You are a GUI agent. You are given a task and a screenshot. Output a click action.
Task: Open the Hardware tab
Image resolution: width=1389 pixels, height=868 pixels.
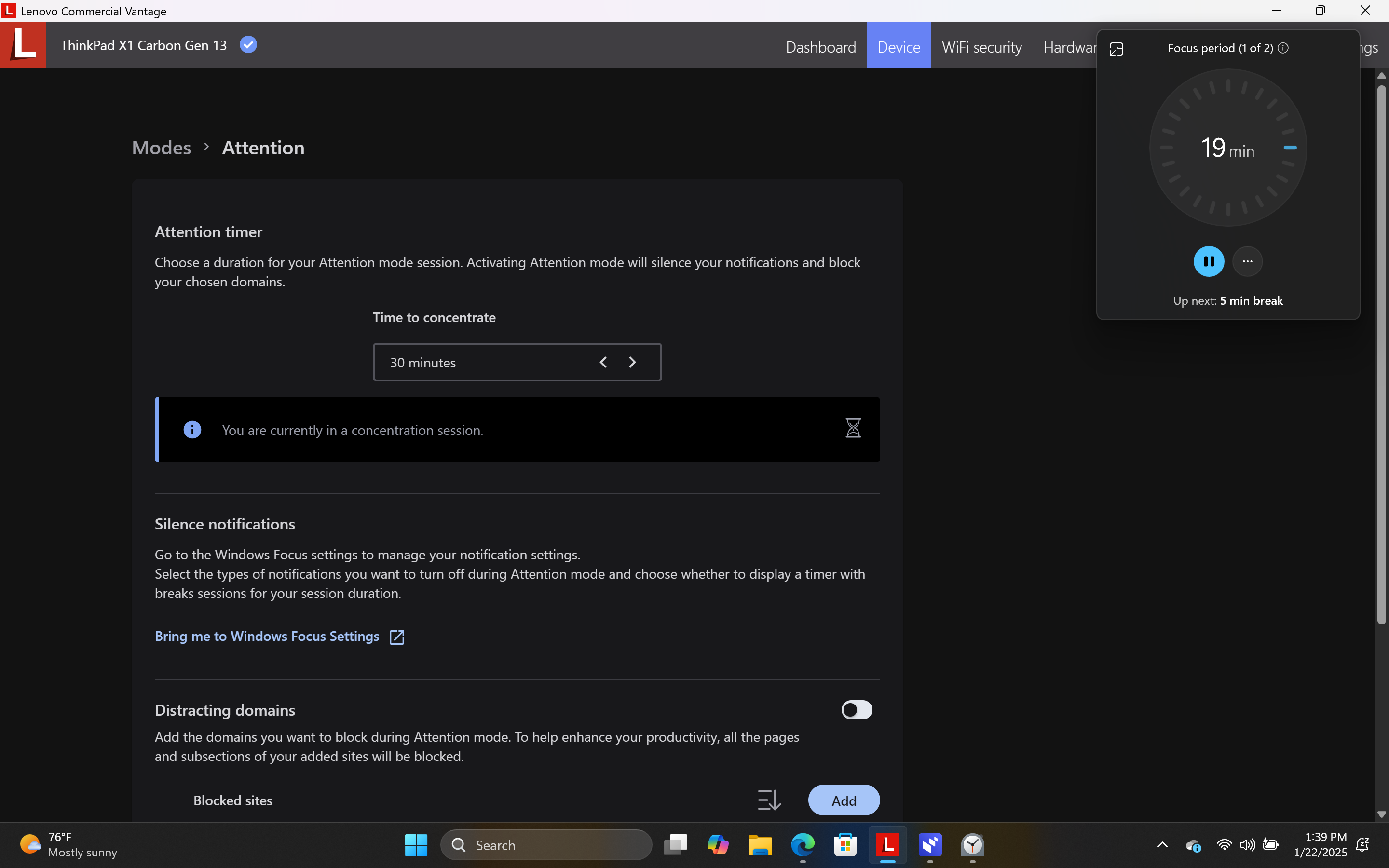click(1070, 46)
